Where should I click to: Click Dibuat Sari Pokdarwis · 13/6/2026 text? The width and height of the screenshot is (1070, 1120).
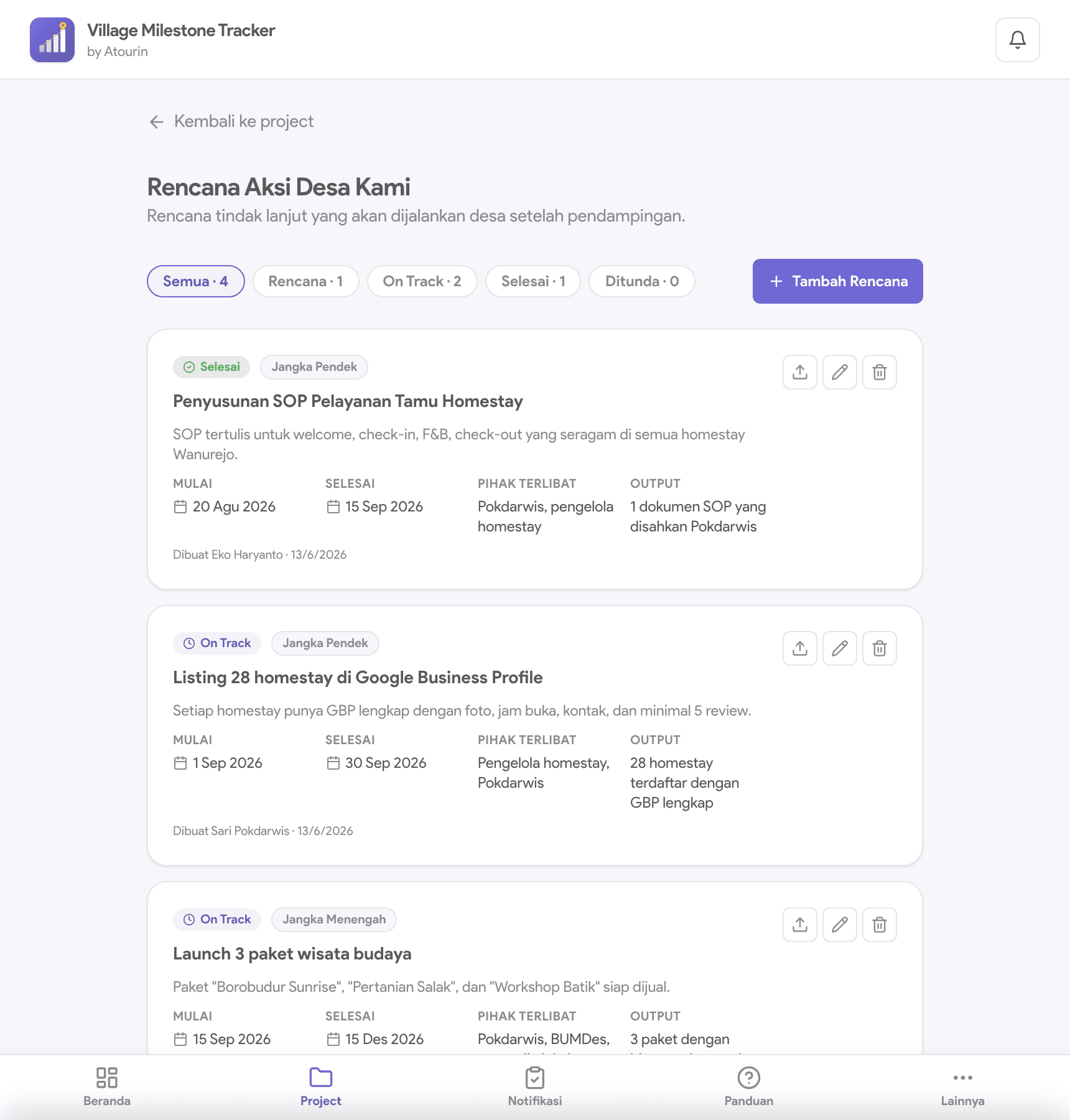[x=263, y=831]
